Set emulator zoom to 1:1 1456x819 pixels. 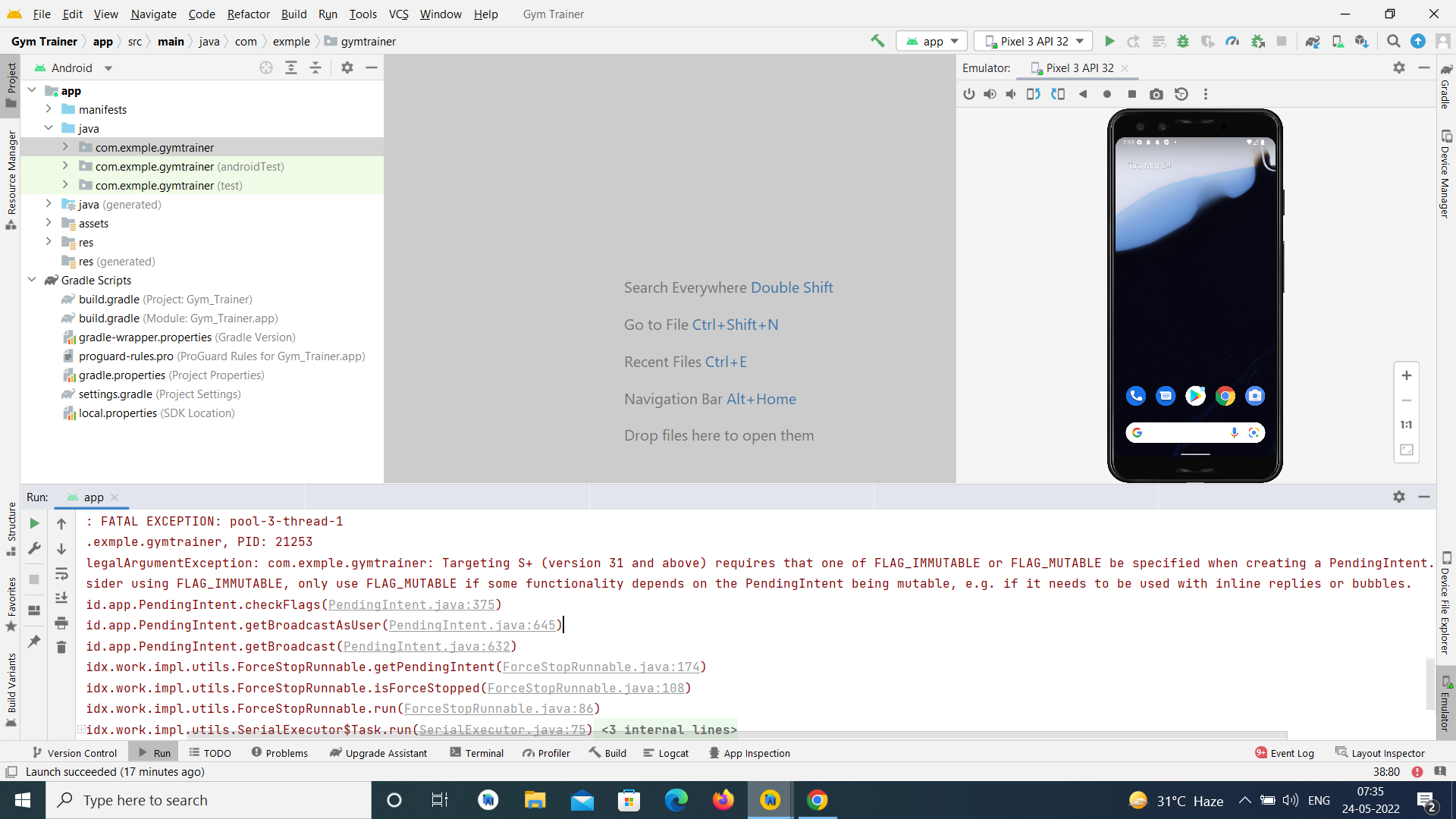(1407, 425)
